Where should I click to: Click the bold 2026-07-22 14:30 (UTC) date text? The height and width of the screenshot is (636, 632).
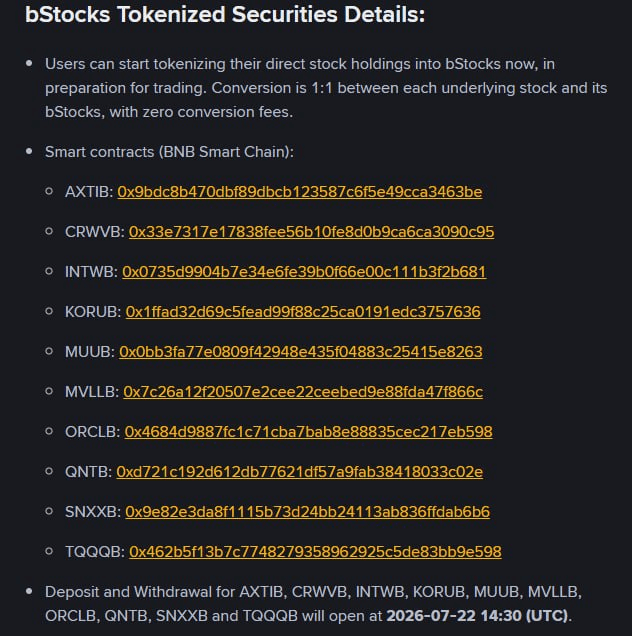click(477, 616)
